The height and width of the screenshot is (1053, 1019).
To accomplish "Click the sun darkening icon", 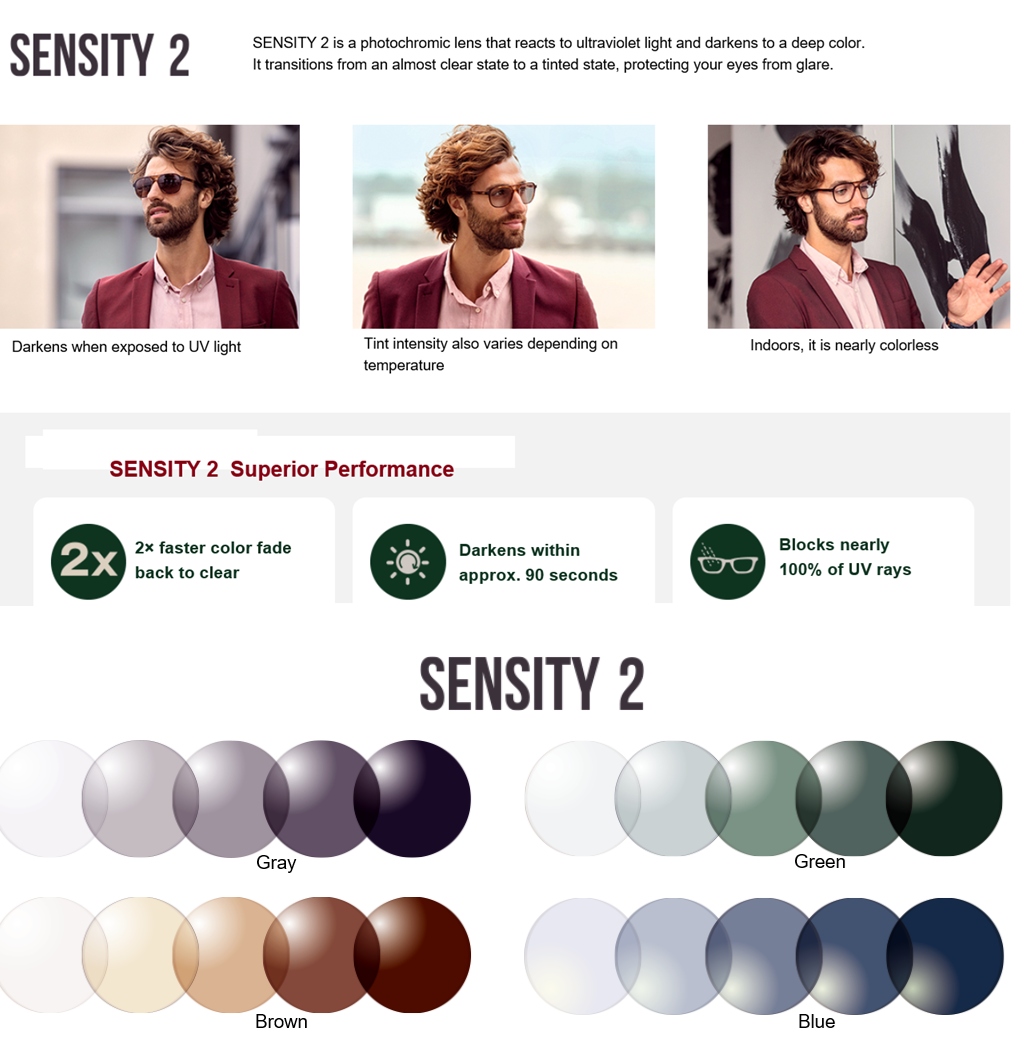I will 408,561.
